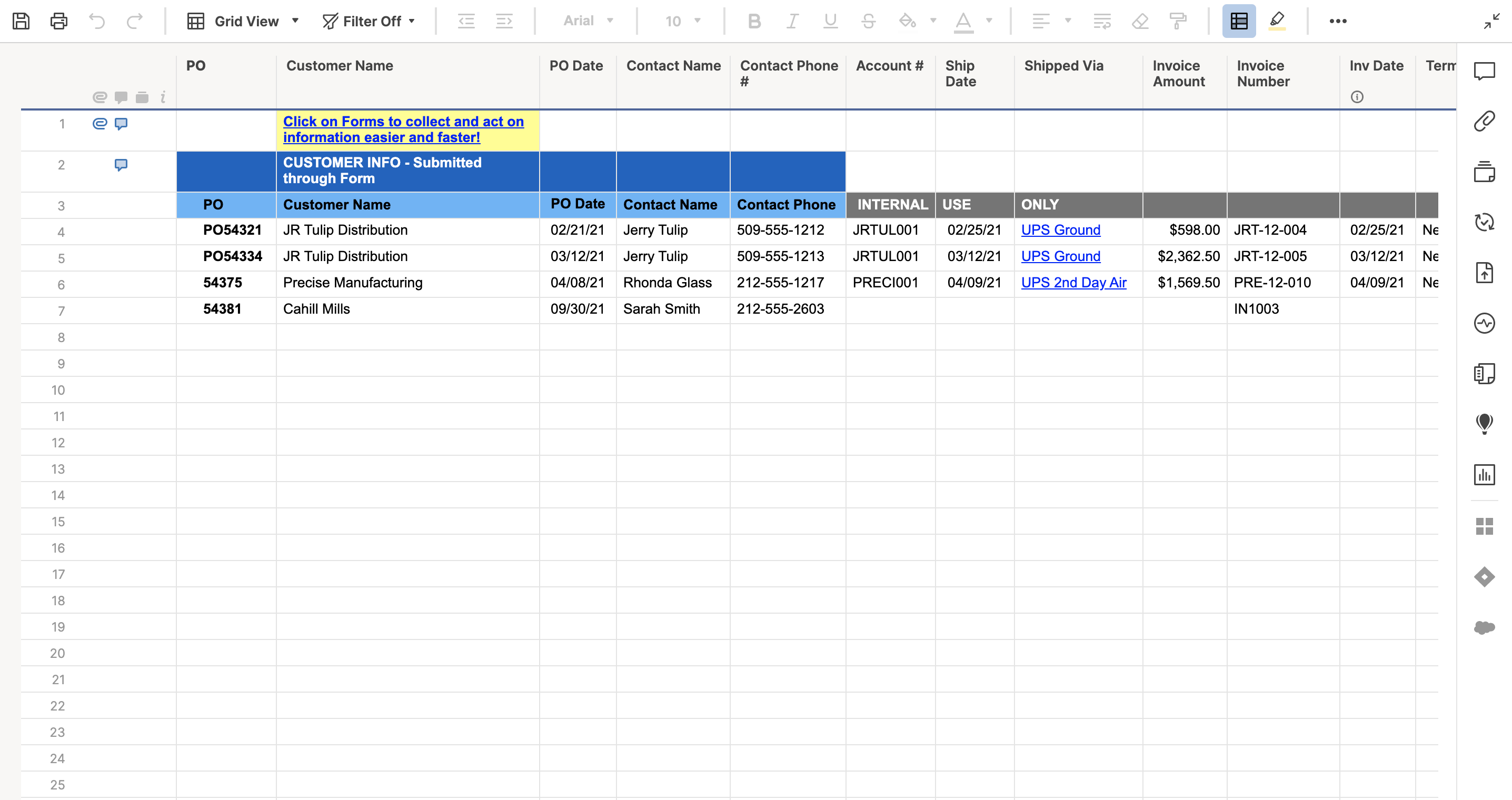
Task: Open the Conversations panel in right sidebar
Action: click(x=1486, y=72)
